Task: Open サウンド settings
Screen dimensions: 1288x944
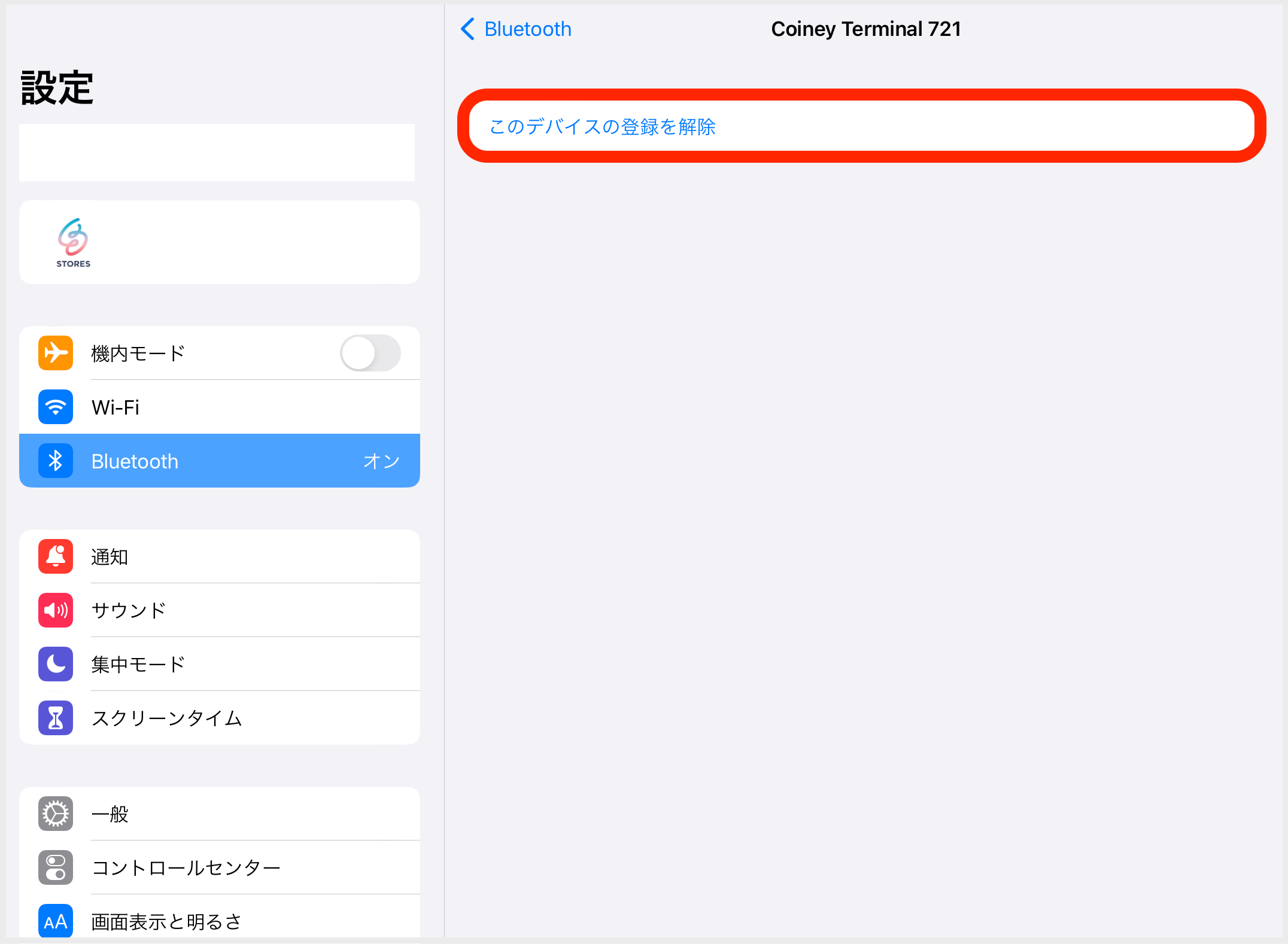Action: tap(220, 610)
